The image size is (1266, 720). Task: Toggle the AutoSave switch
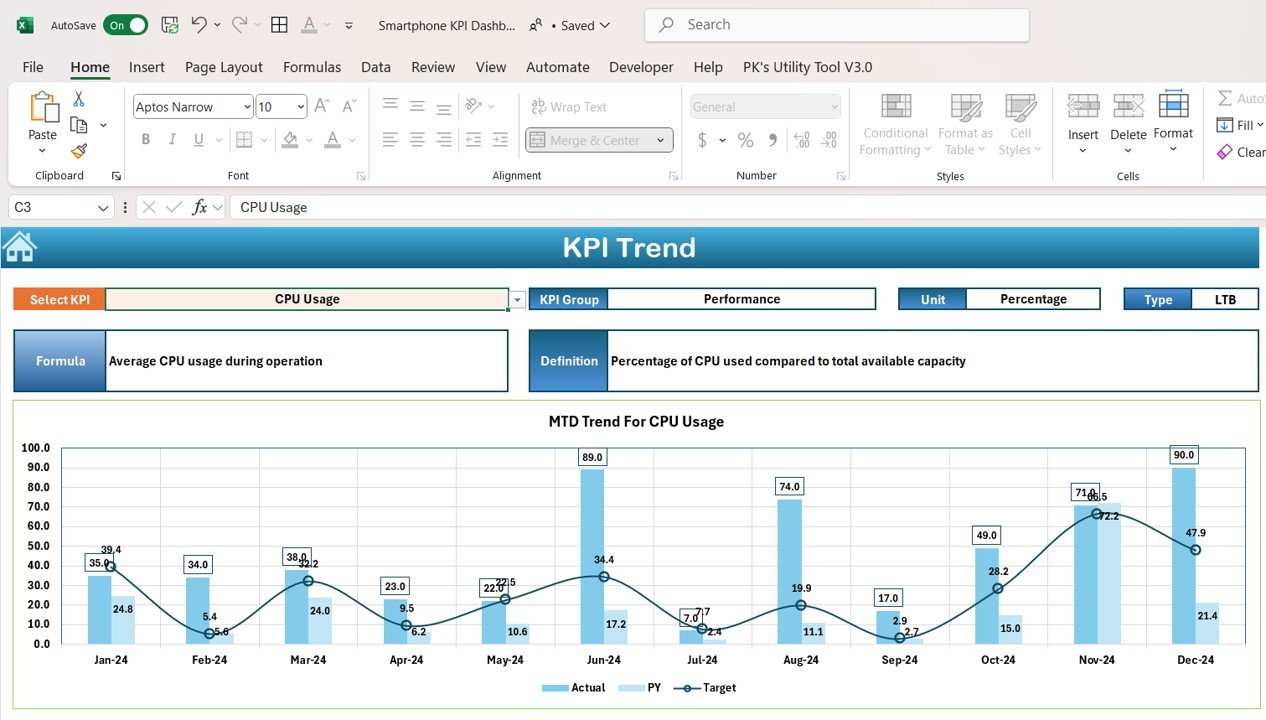(x=125, y=25)
